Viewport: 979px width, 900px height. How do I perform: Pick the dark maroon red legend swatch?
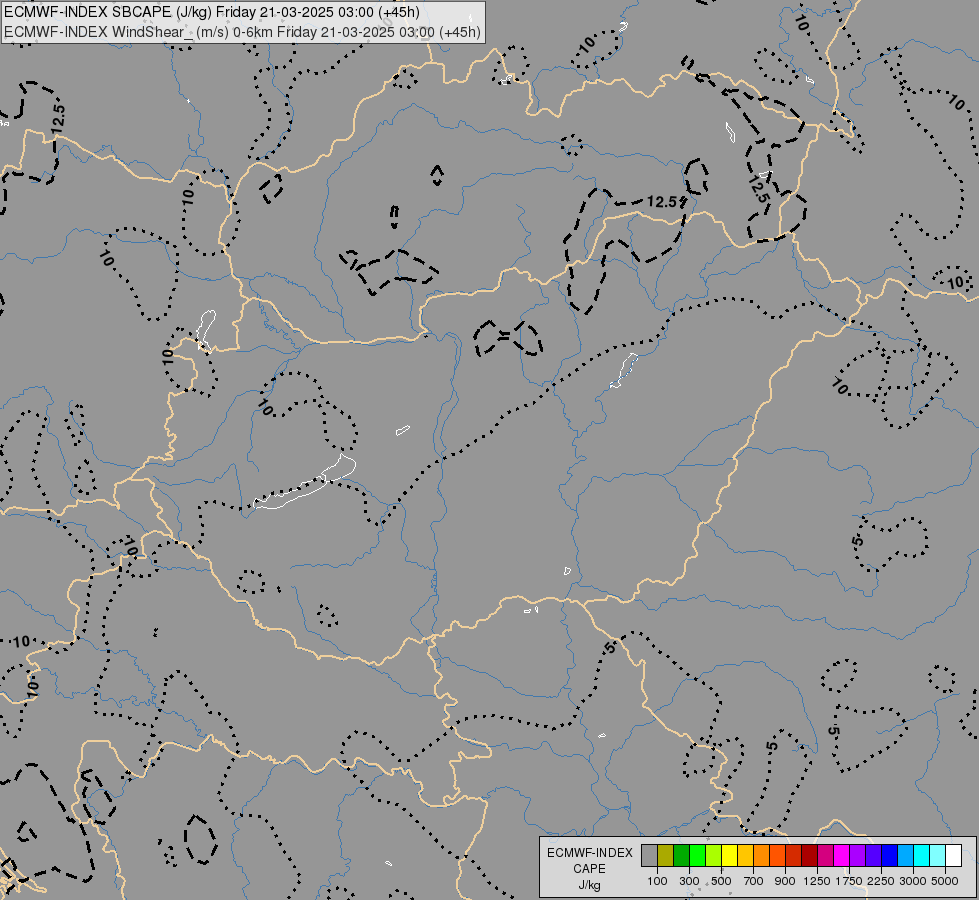810,855
